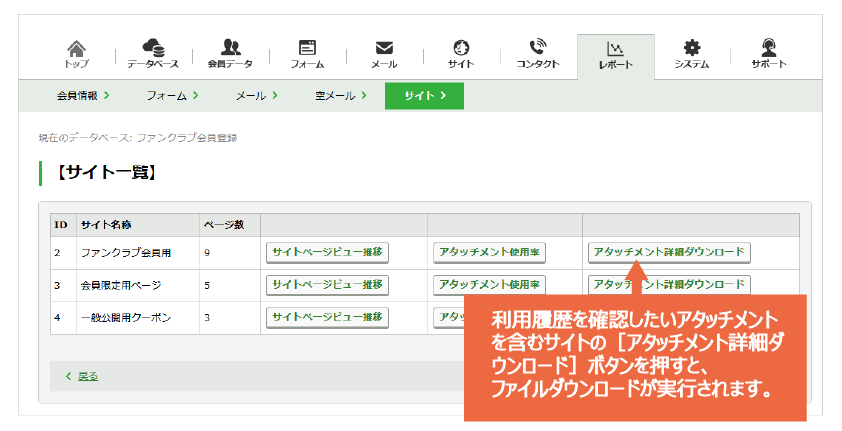Click サイトページビュー推移 for 一般公開用クーポン
The image size is (842, 431).
[327, 317]
